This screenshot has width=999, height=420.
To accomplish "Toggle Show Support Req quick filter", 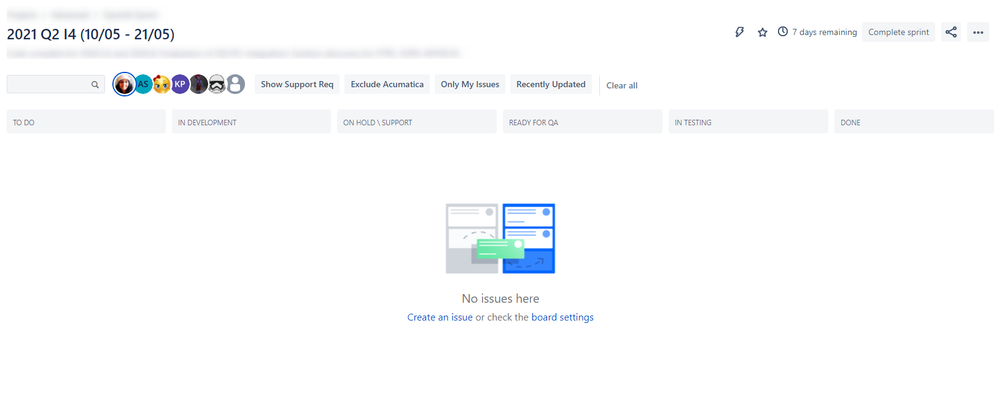I will coord(297,84).
